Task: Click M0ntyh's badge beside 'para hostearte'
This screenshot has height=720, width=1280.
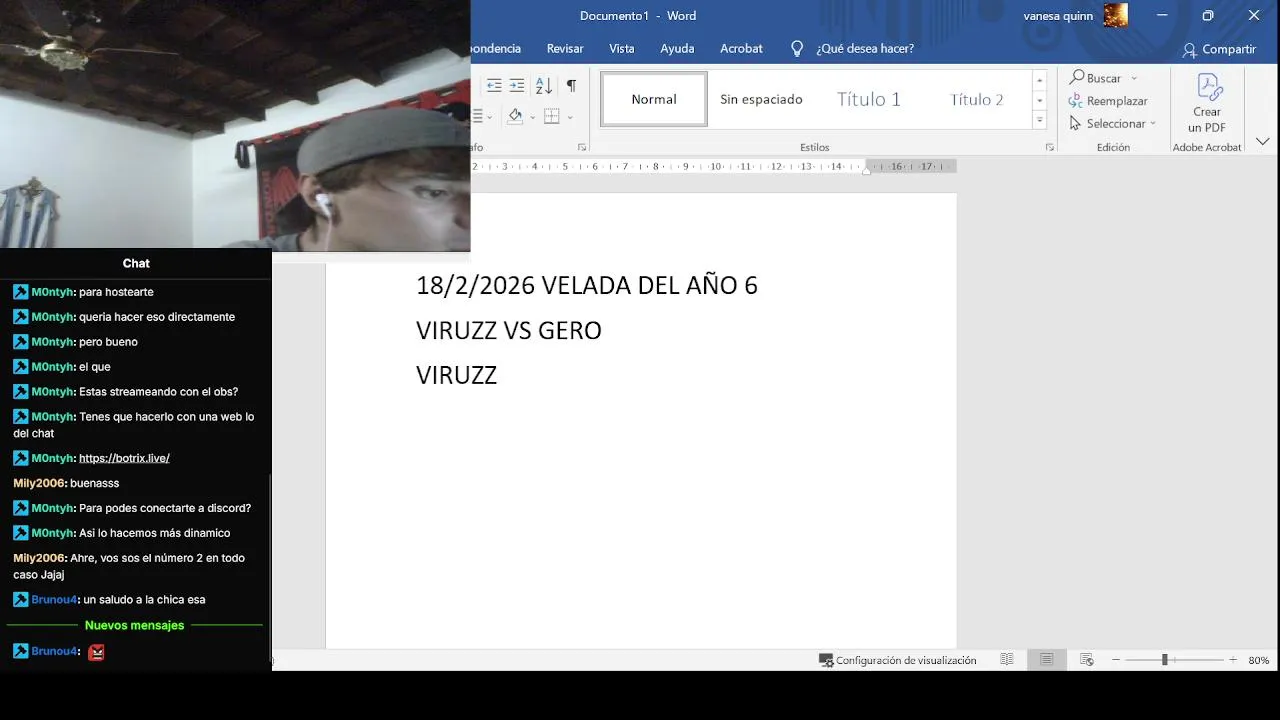Action: tap(20, 292)
